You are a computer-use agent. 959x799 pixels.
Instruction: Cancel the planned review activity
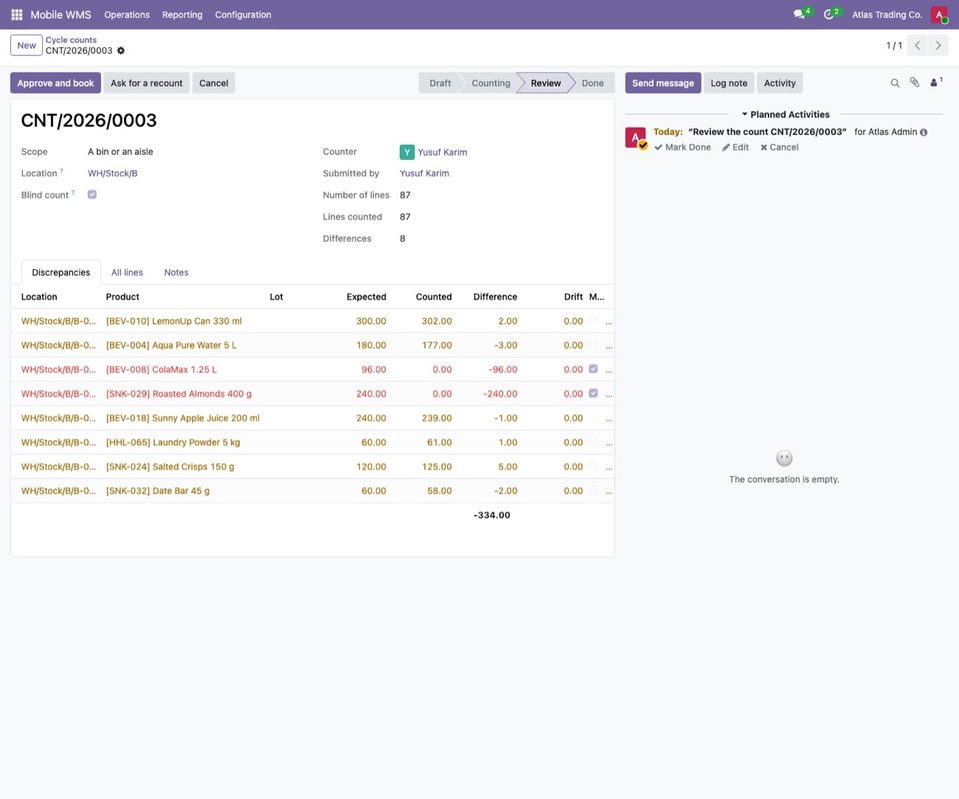pos(779,147)
